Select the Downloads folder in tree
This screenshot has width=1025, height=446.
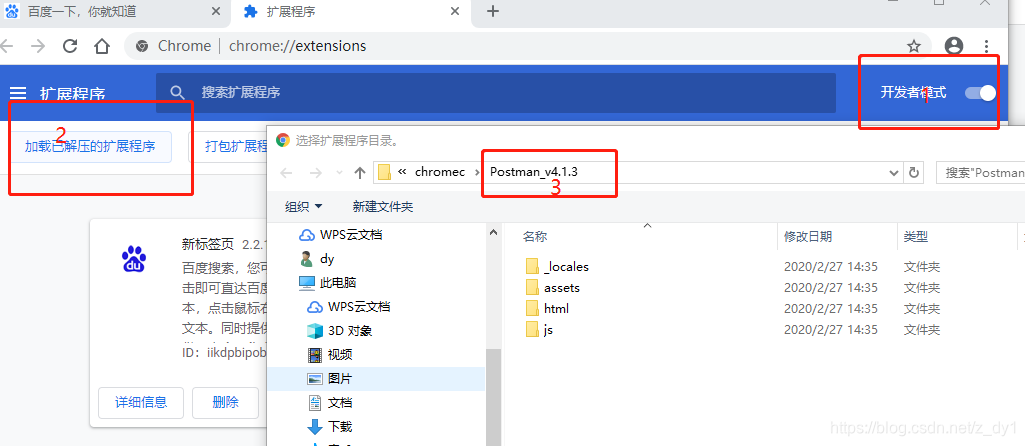(x=330, y=426)
